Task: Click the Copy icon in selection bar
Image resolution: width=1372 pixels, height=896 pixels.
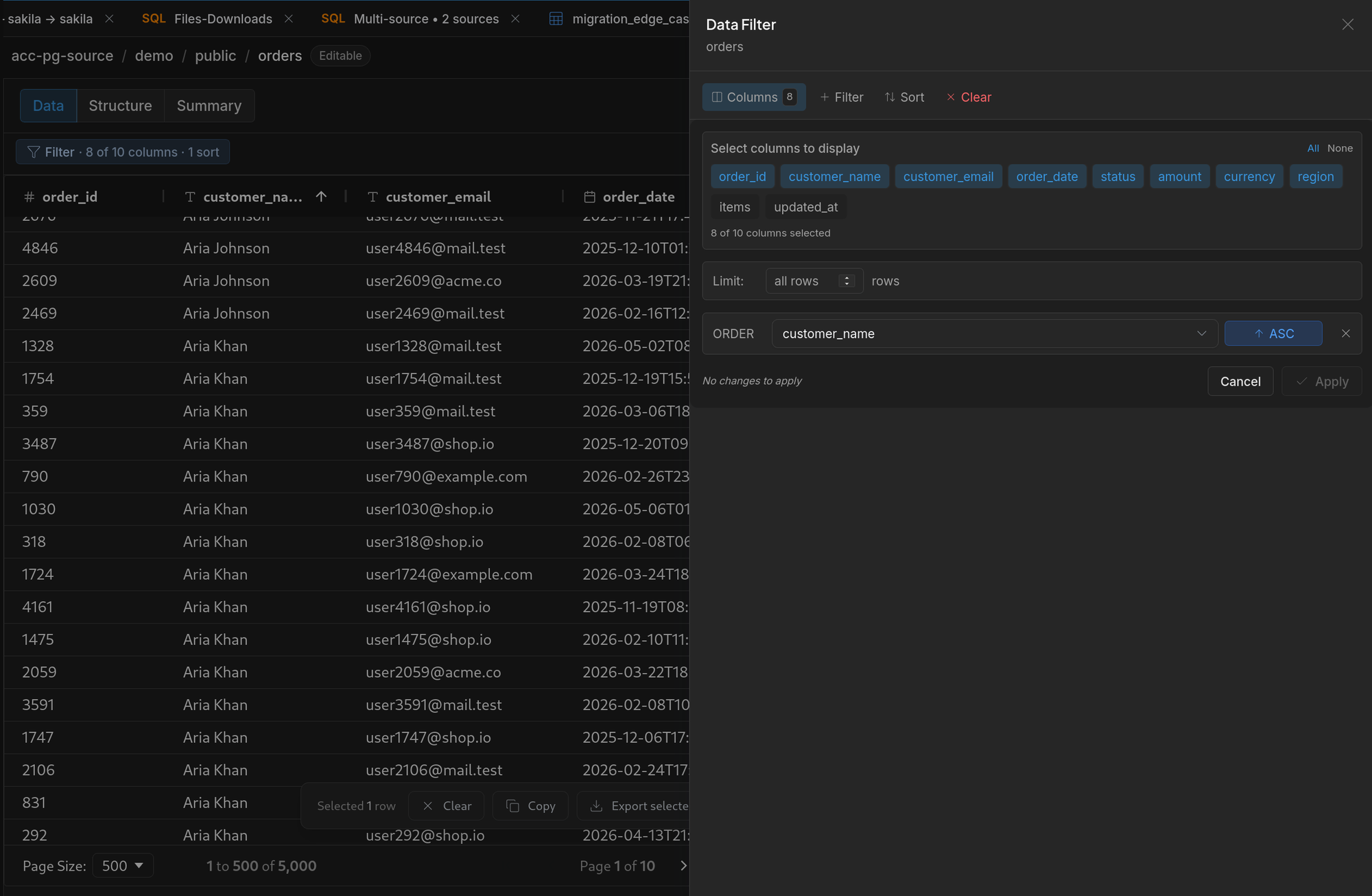Action: [512, 806]
